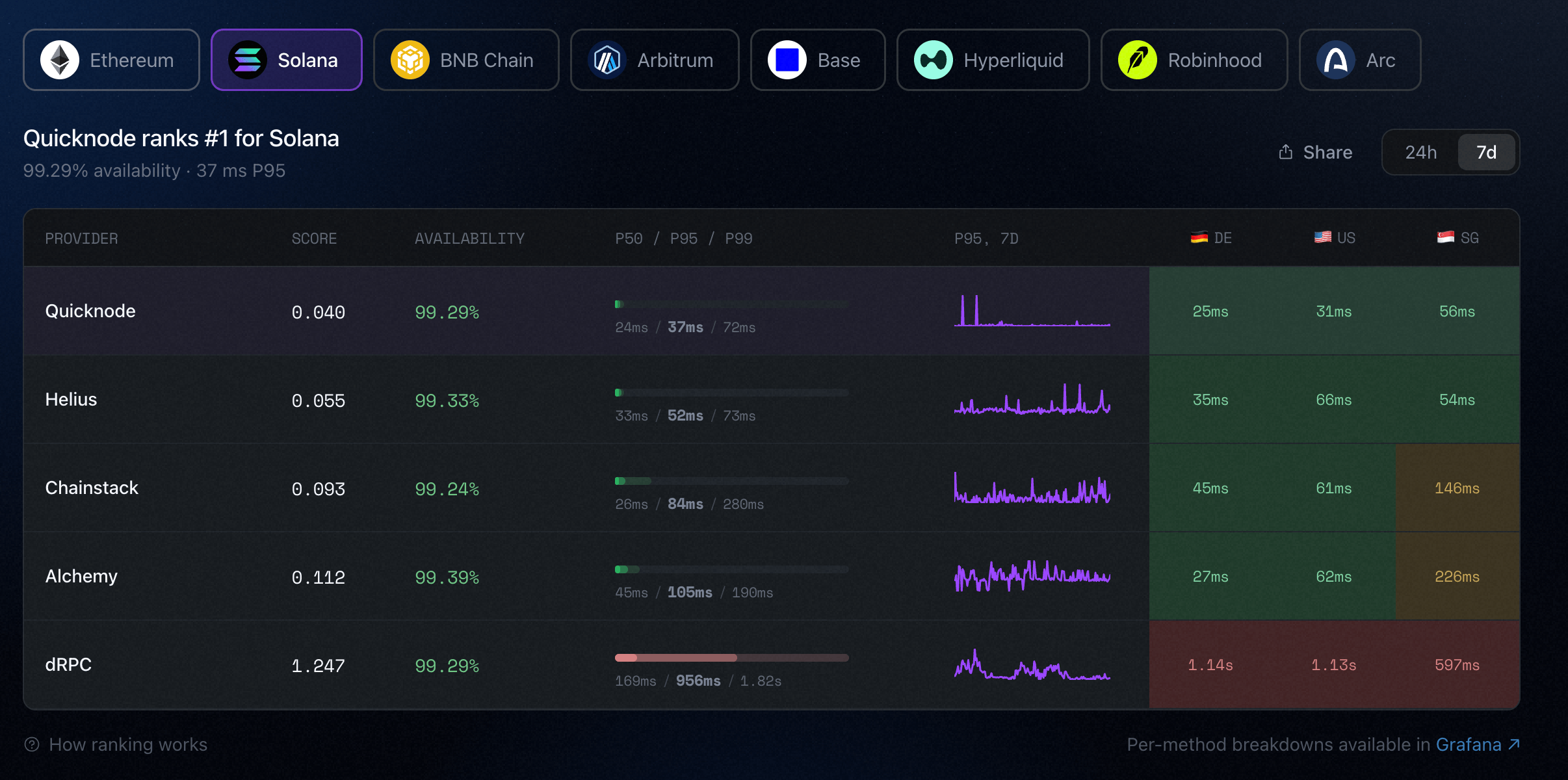Click the Ethereum diamond logo icon
The height and width of the screenshot is (780, 1568).
point(60,60)
